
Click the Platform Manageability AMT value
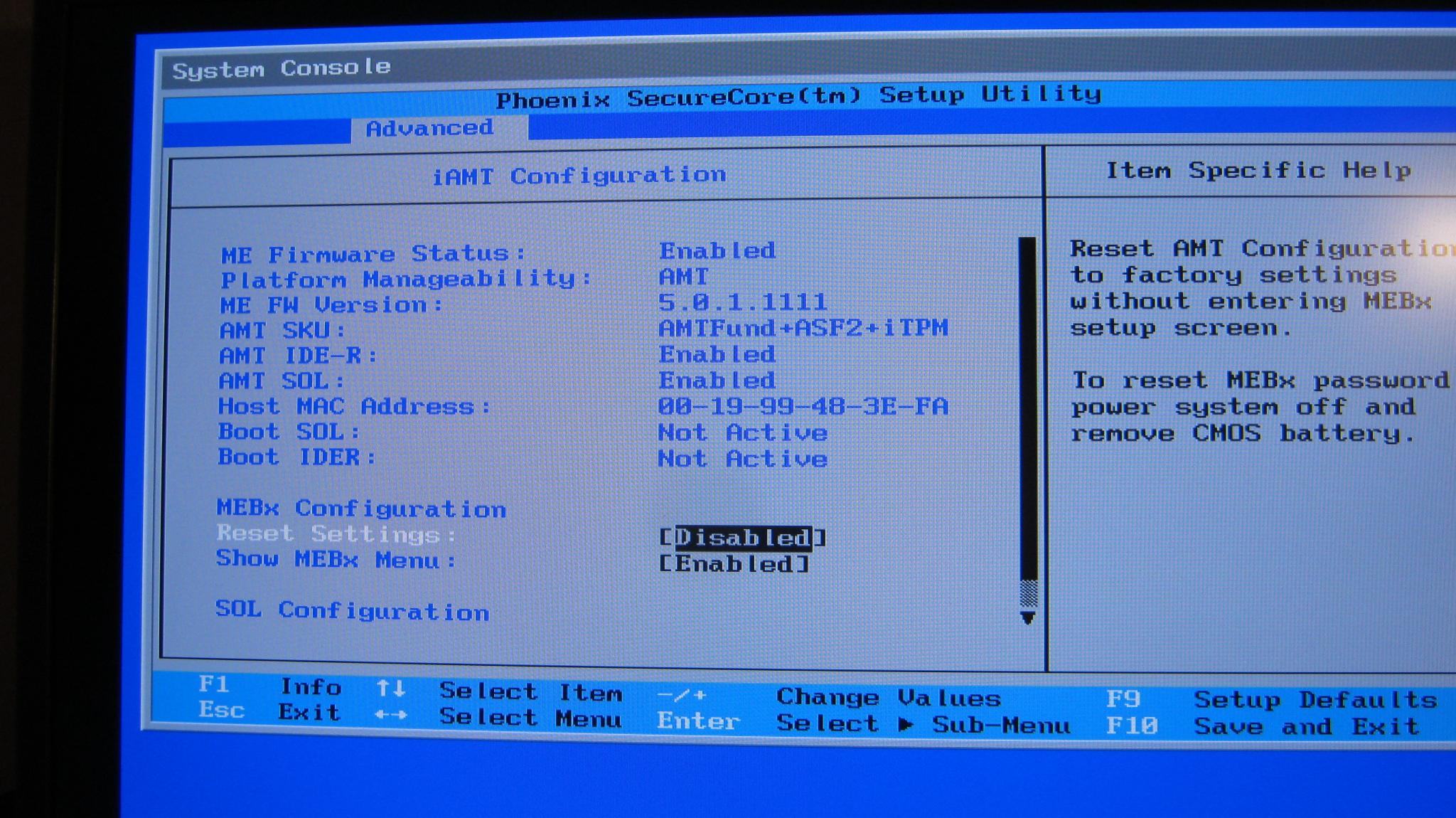(684, 276)
